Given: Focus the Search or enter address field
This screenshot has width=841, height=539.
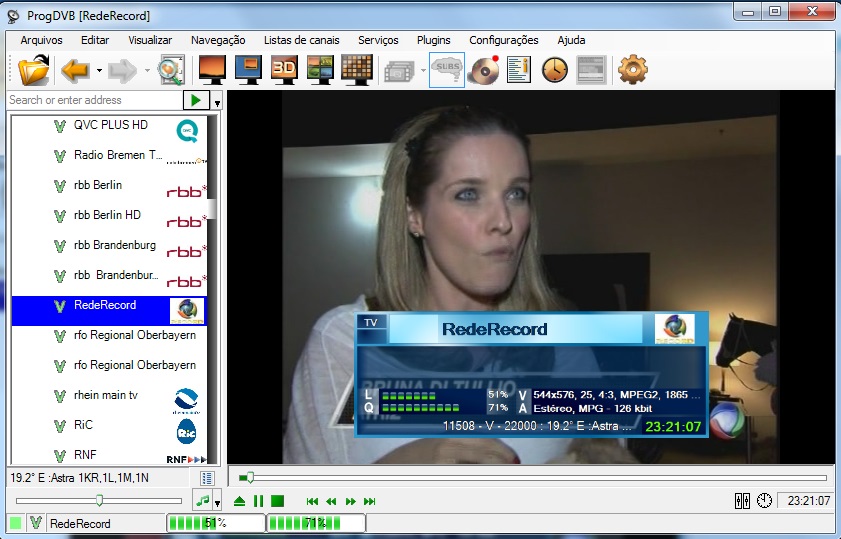Looking at the screenshot, I should [x=95, y=100].
